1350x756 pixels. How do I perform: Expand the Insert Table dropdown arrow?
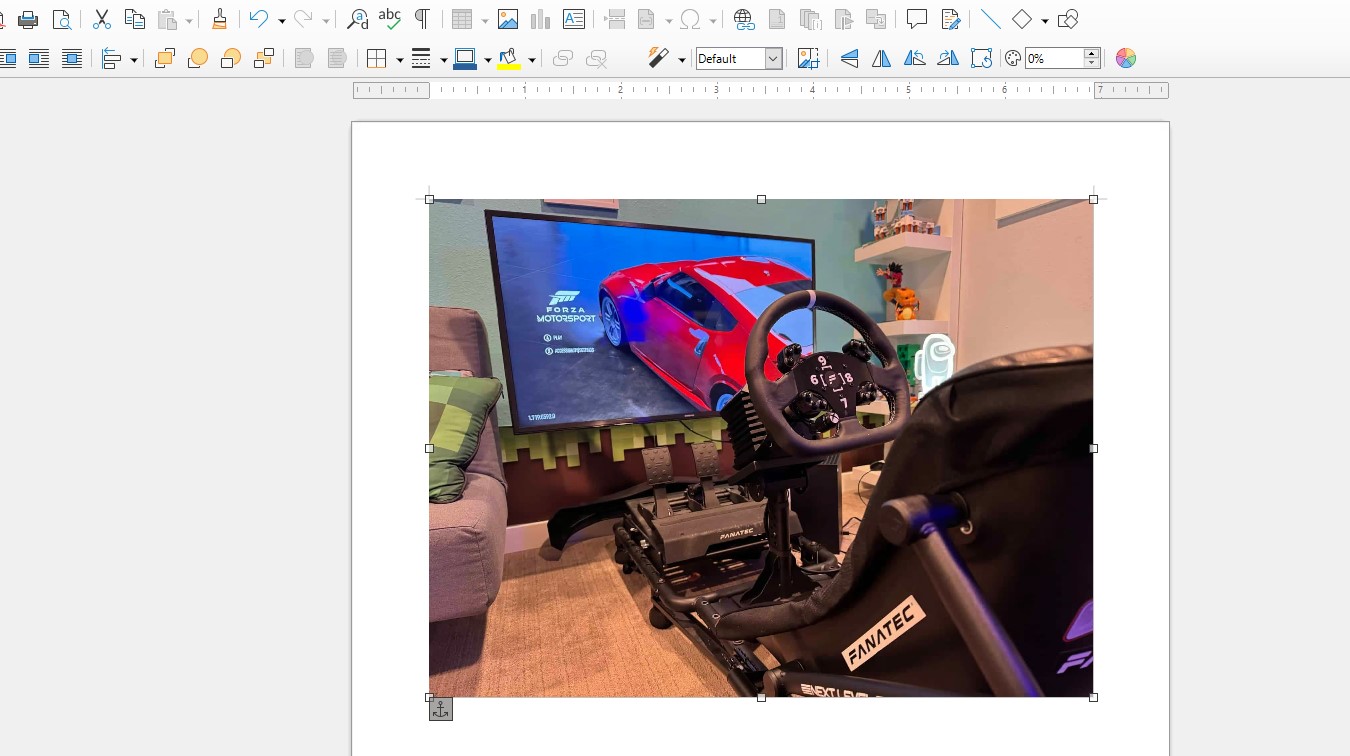point(484,20)
